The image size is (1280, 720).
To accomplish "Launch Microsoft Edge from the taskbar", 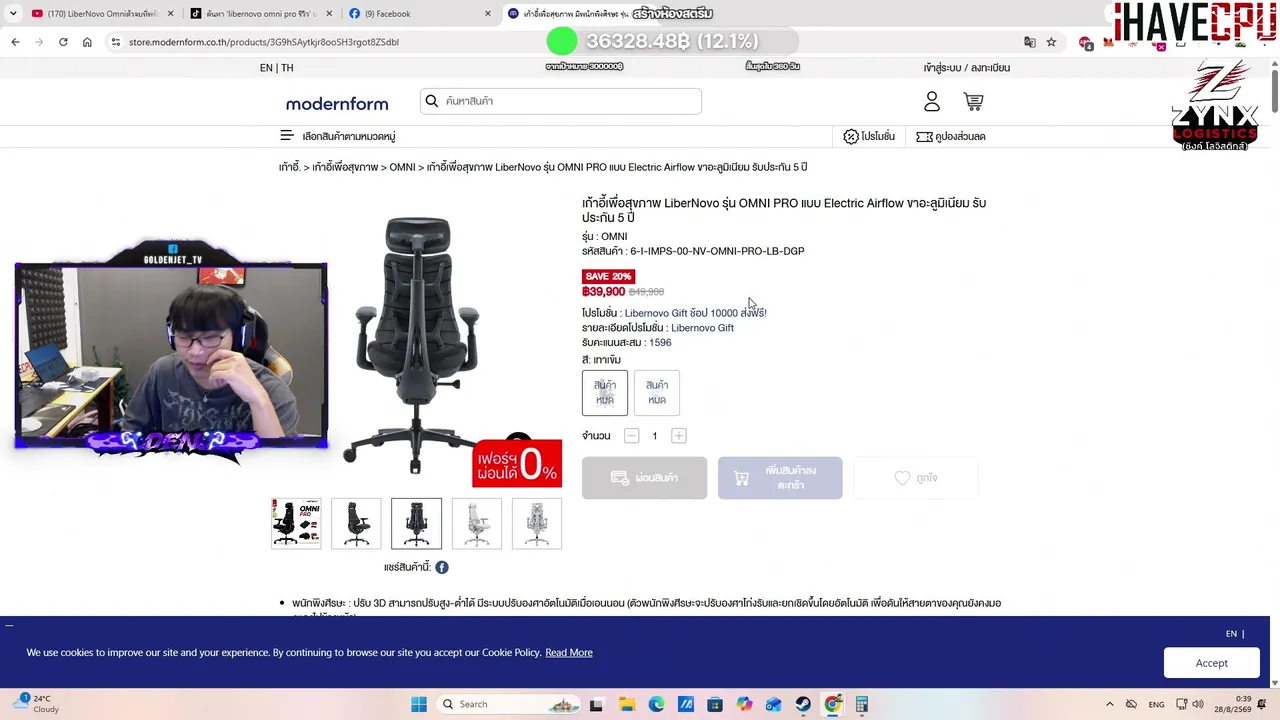I will click(x=656, y=704).
